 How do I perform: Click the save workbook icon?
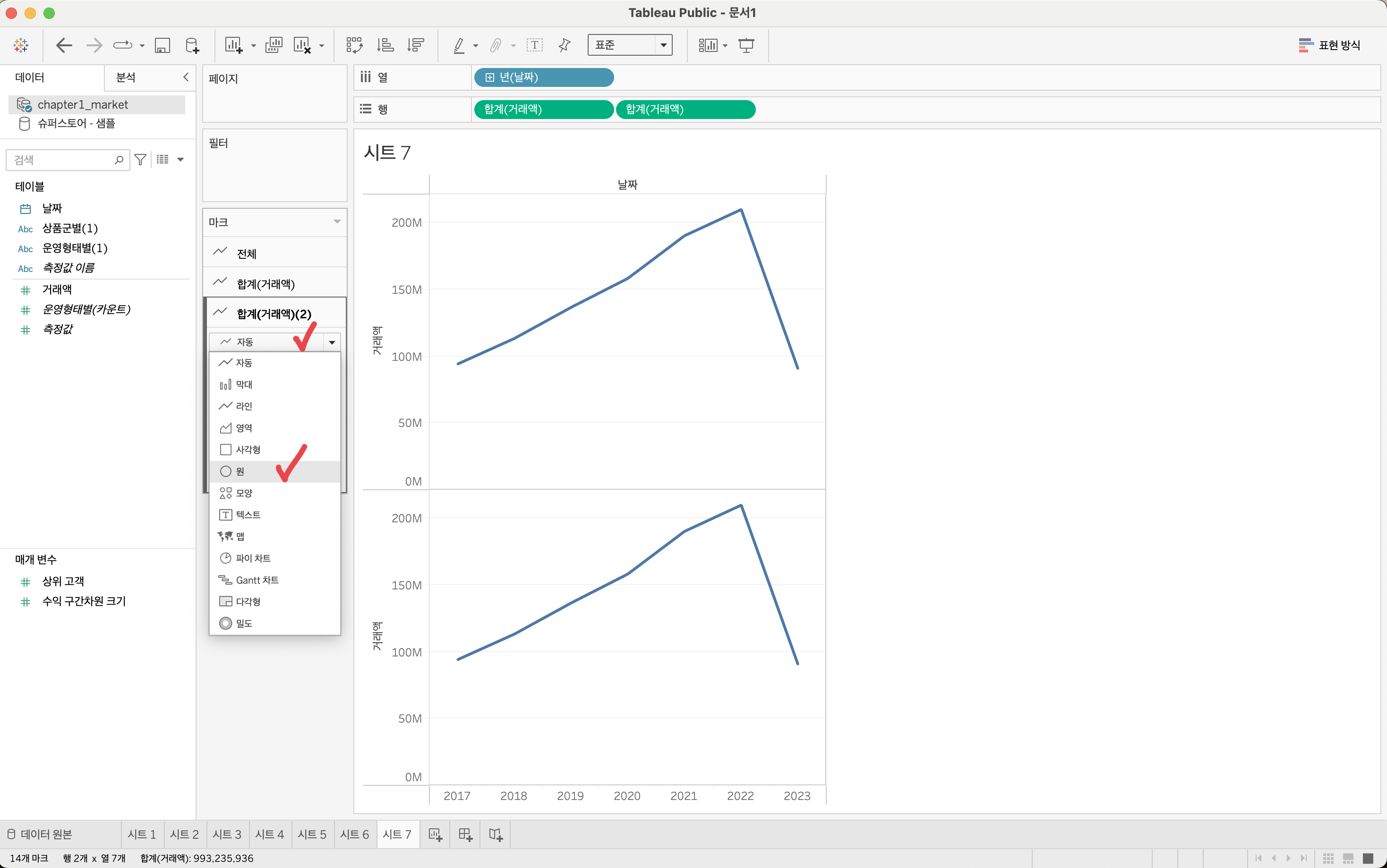163,45
